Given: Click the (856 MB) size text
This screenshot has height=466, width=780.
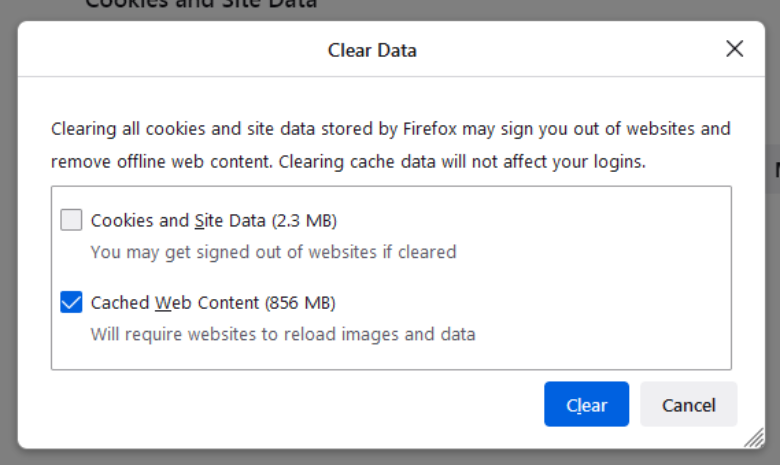Looking at the screenshot, I should tap(300, 302).
